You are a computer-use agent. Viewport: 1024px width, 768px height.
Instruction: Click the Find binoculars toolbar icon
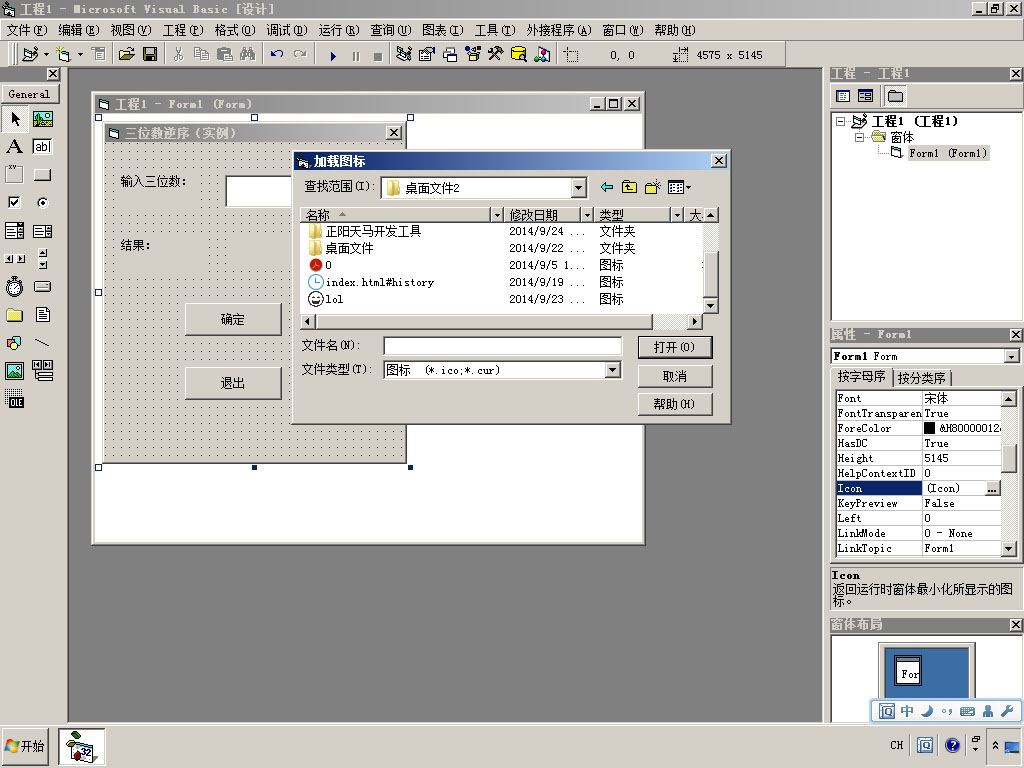click(248, 55)
